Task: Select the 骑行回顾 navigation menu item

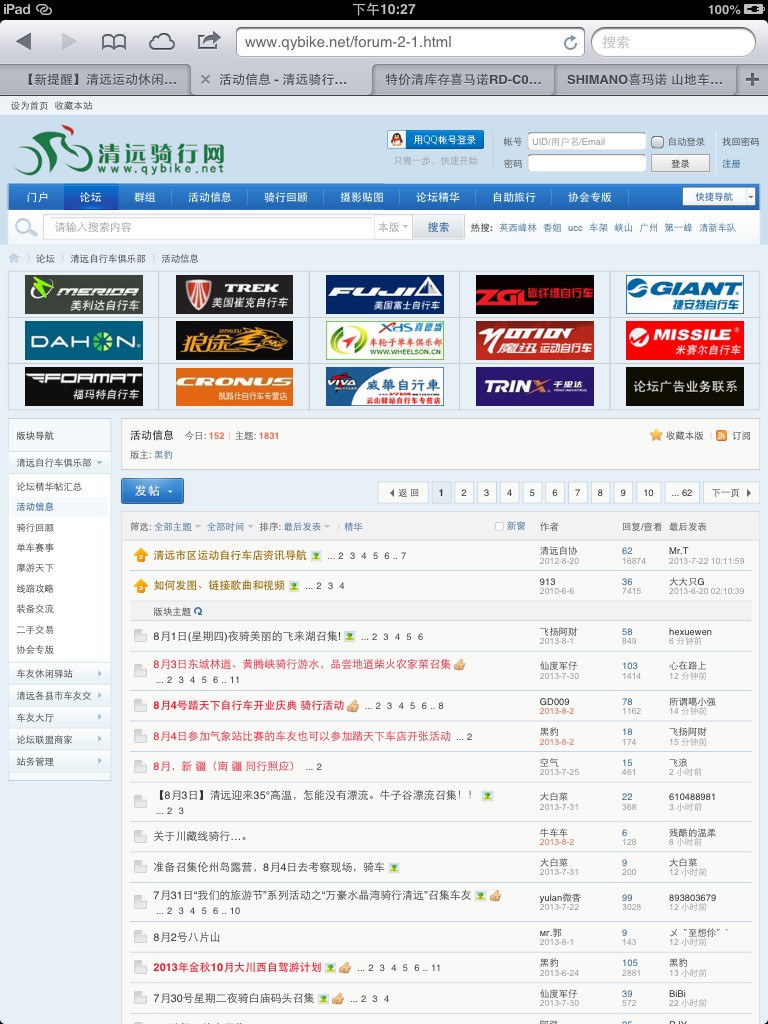Action: [286, 197]
